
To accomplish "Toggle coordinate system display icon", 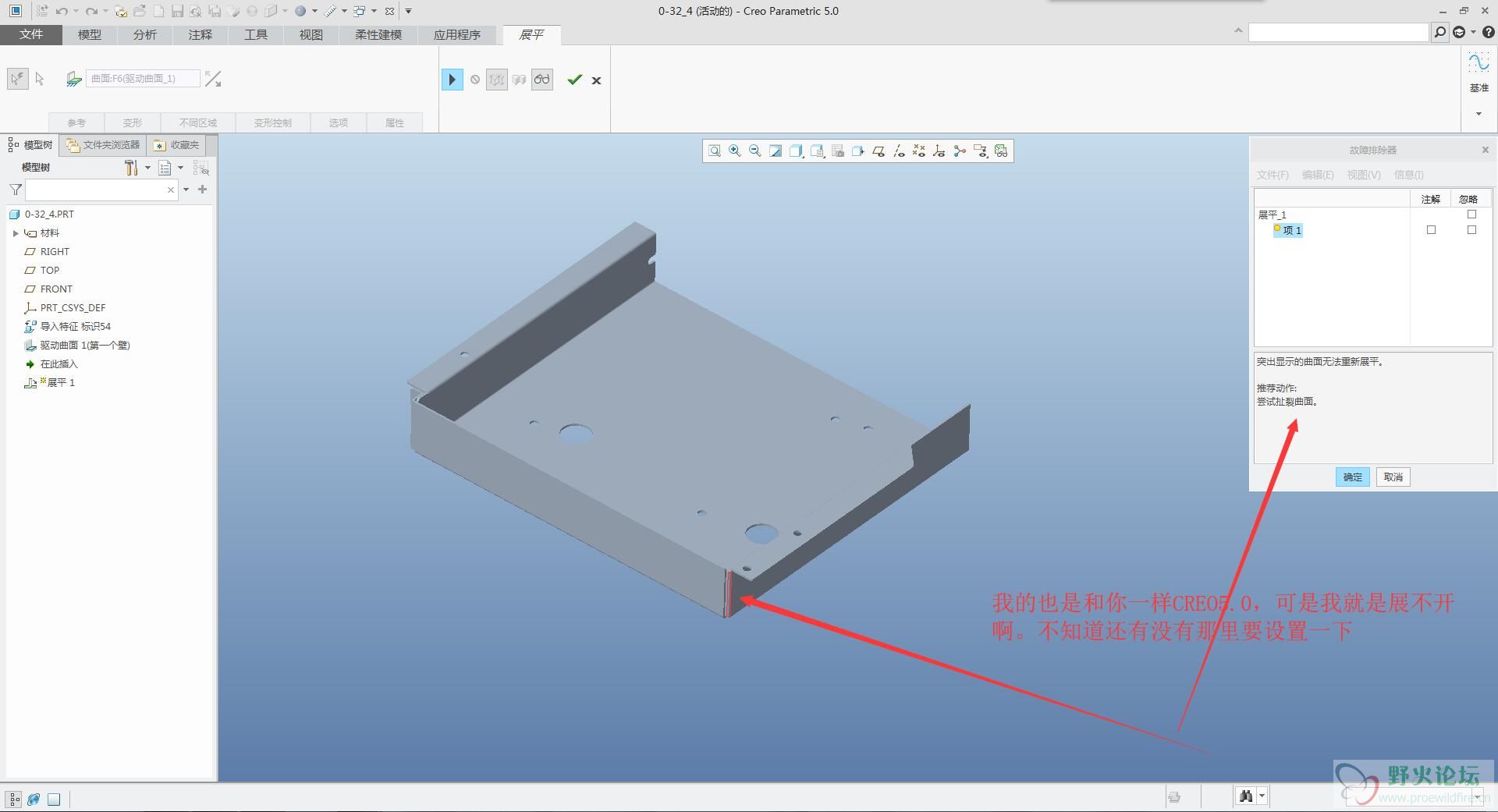I will point(939,151).
